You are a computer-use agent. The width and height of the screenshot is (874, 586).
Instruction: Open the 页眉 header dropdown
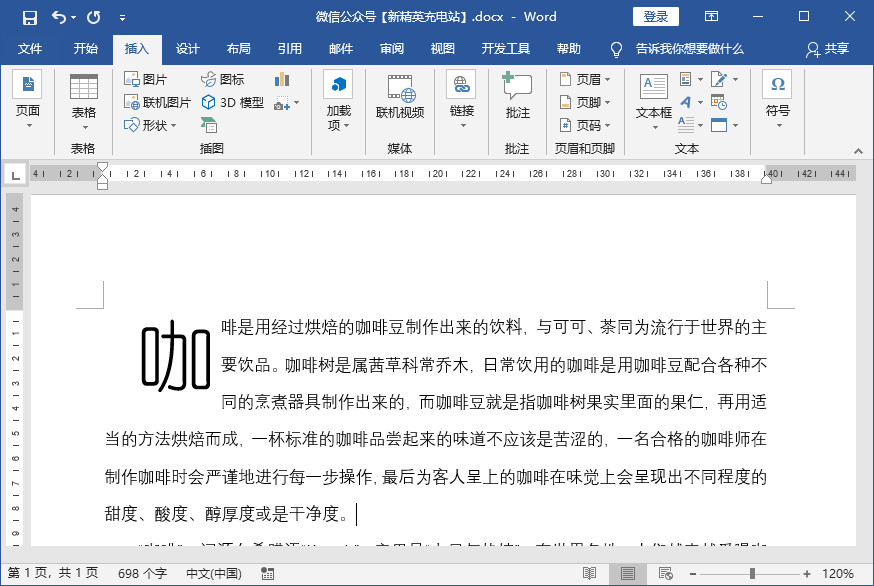[585, 80]
